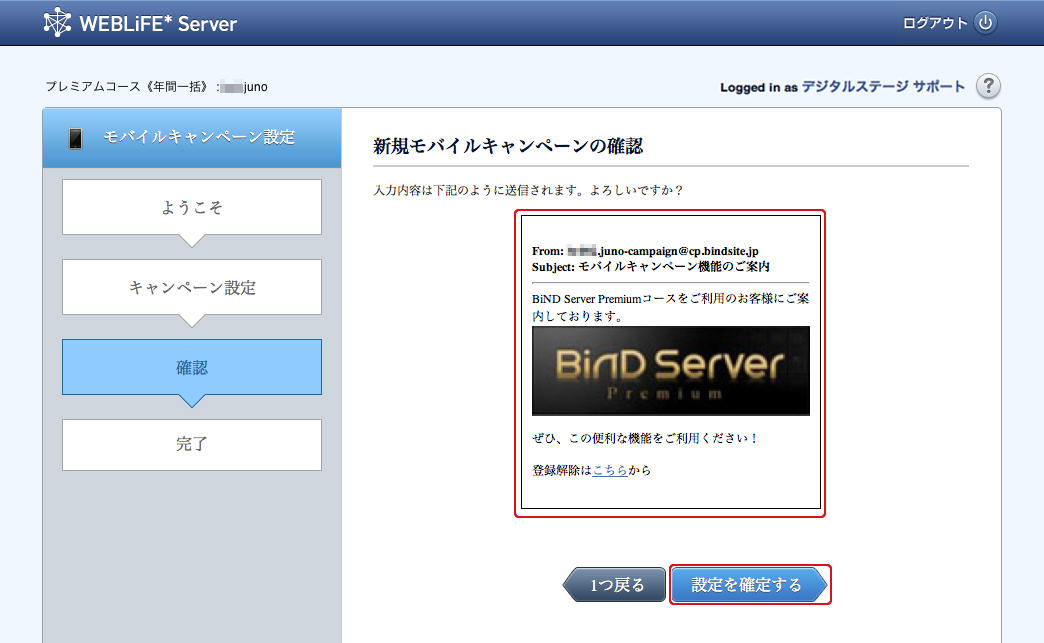This screenshot has width=1044, height=643.
Task: Click the BiND Server Premium banner image
Action: (670, 370)
